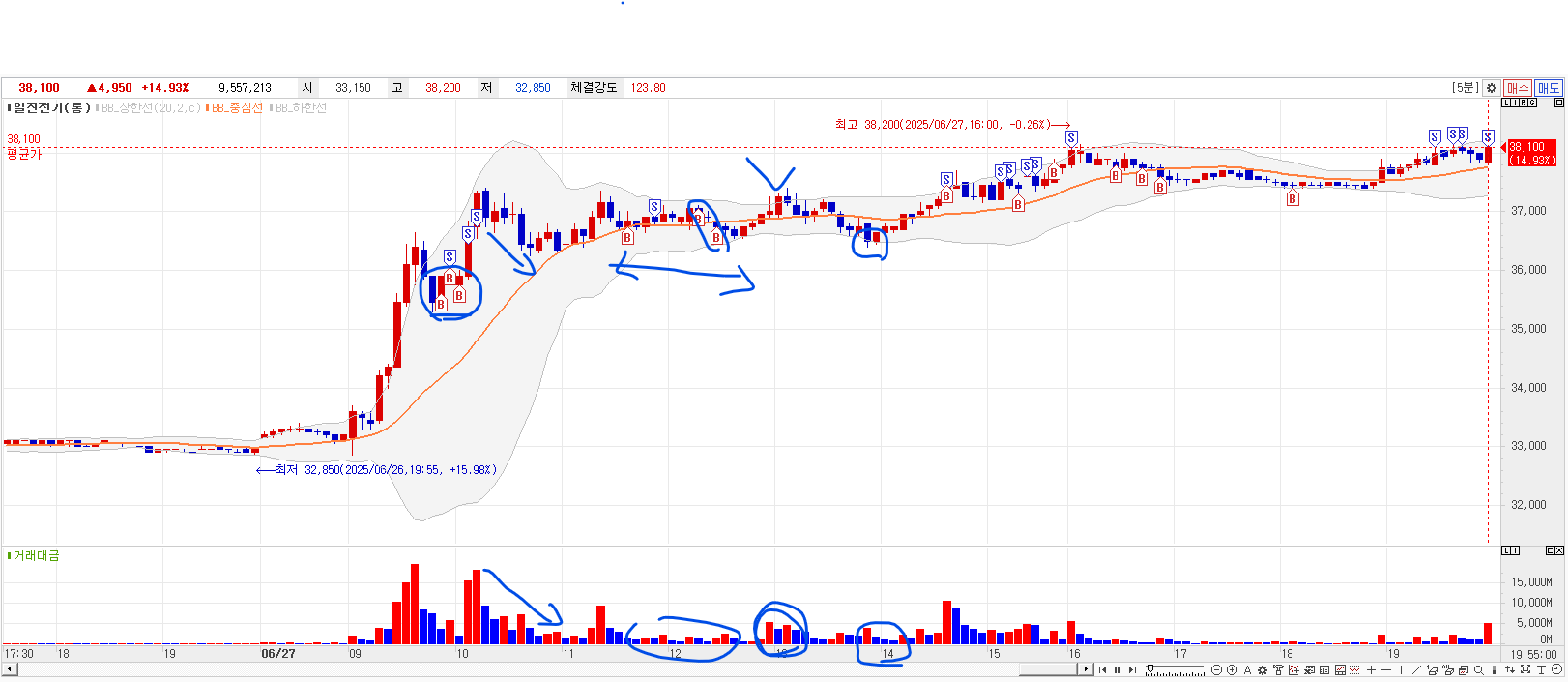Jump to first bar playback button
The image size is (1568, 682).
click(1102, 669)
